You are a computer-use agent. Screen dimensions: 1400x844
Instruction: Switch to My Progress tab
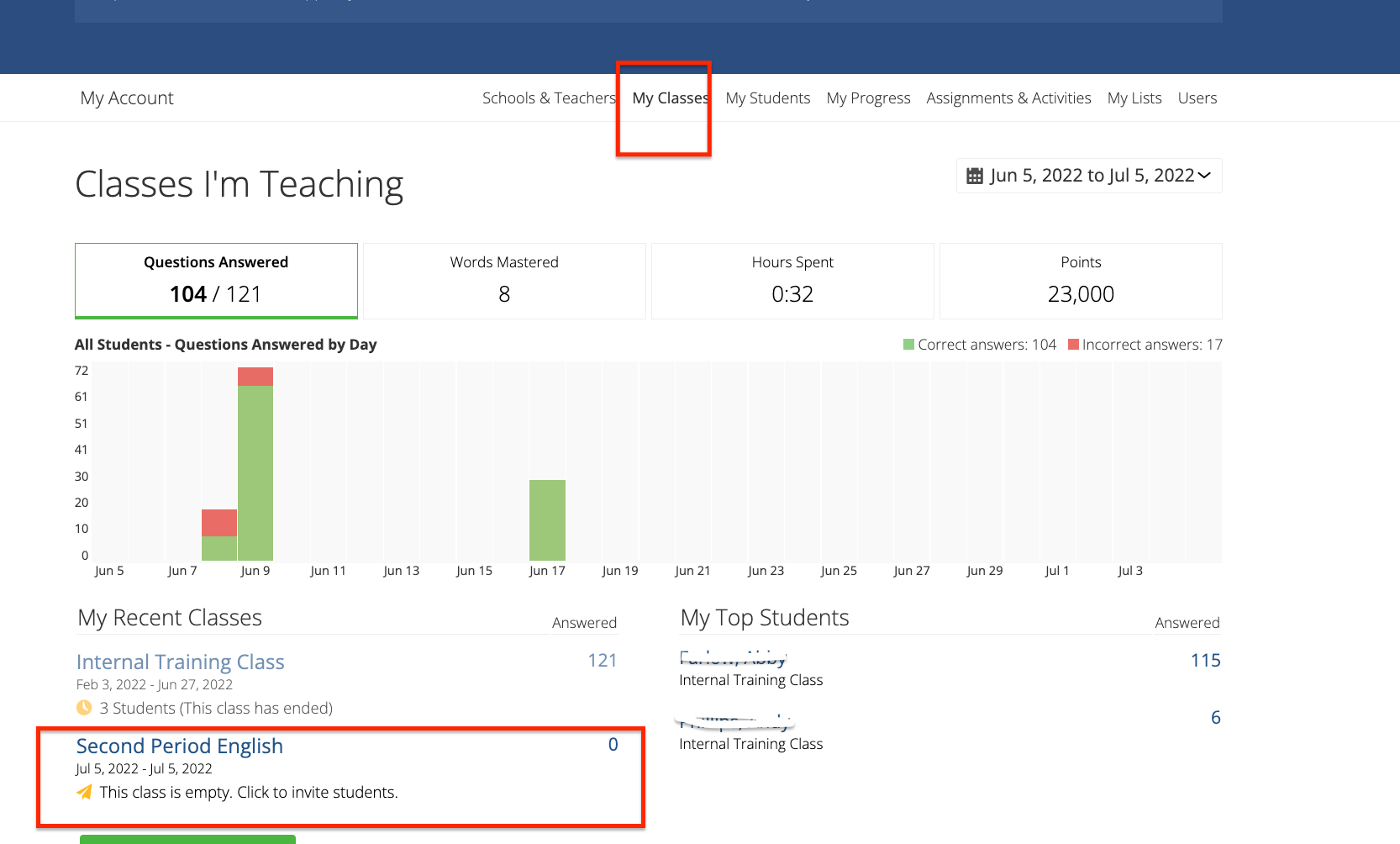click(868, 98)
